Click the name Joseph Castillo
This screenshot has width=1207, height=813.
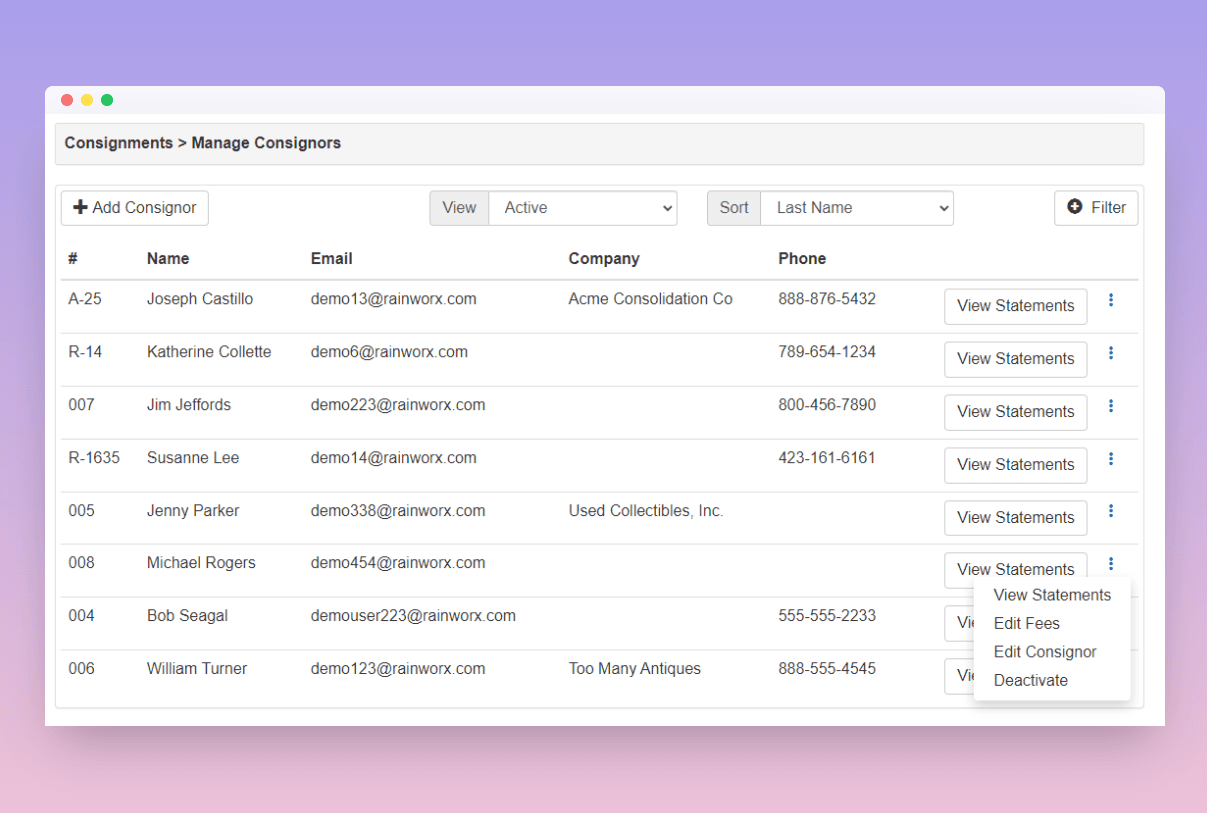[200, 299]
